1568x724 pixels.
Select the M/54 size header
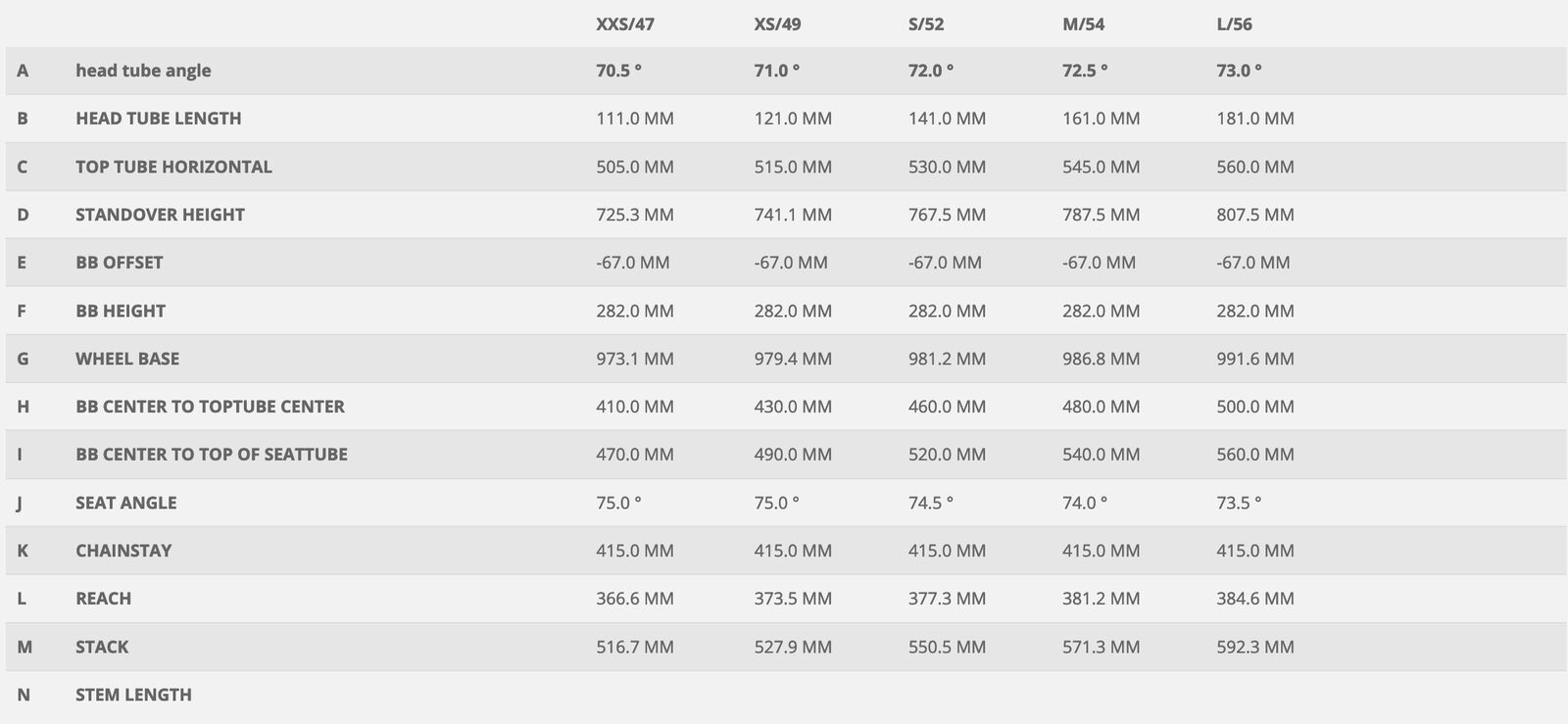click(1083, 24)
